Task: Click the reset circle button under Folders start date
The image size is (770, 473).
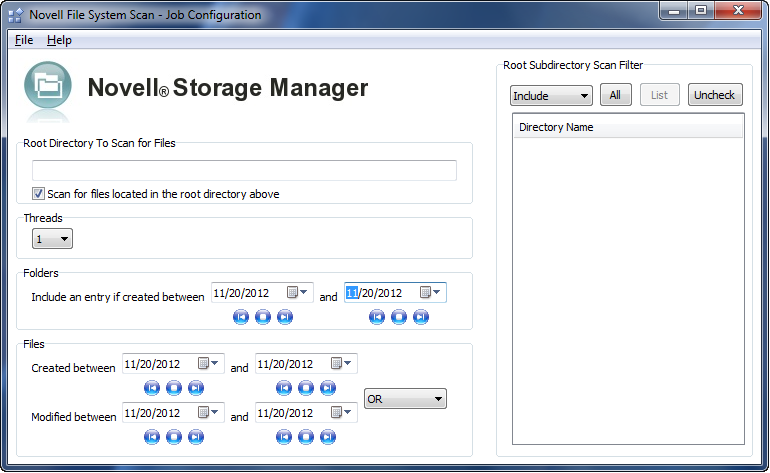Action: pos(263,317)
